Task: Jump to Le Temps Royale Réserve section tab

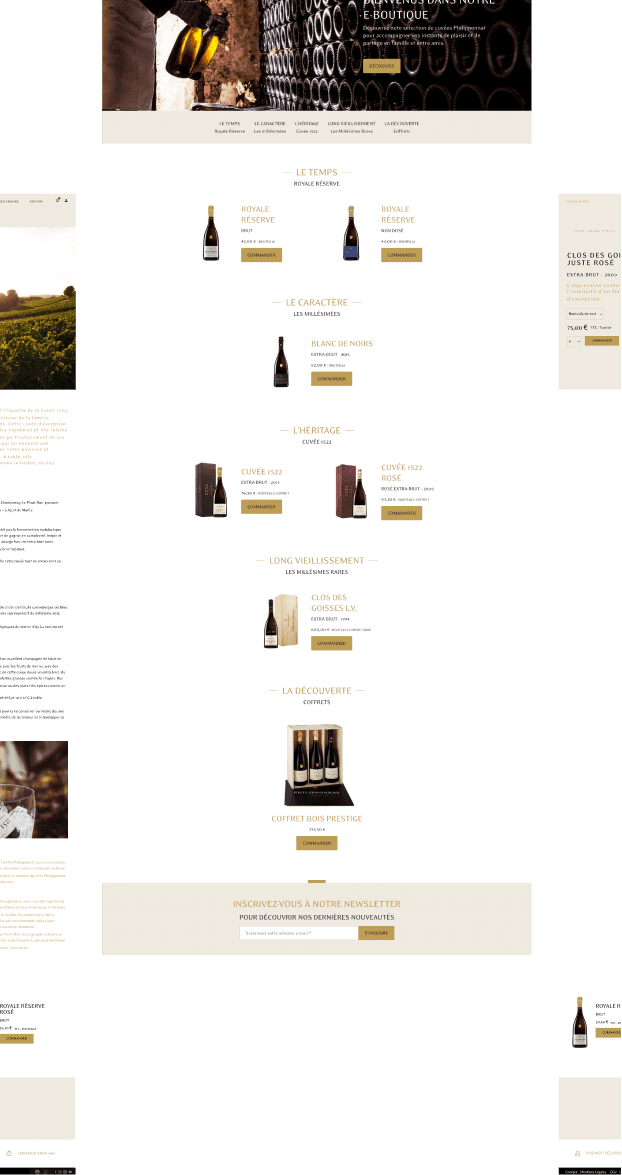Action: click(230, 127)
